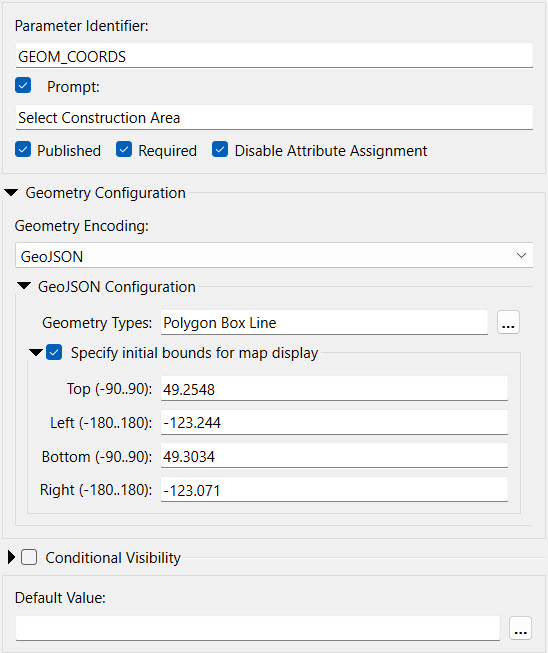Click the Top latitude field
This screenshot has width=548, height=653.
[334, 389]
